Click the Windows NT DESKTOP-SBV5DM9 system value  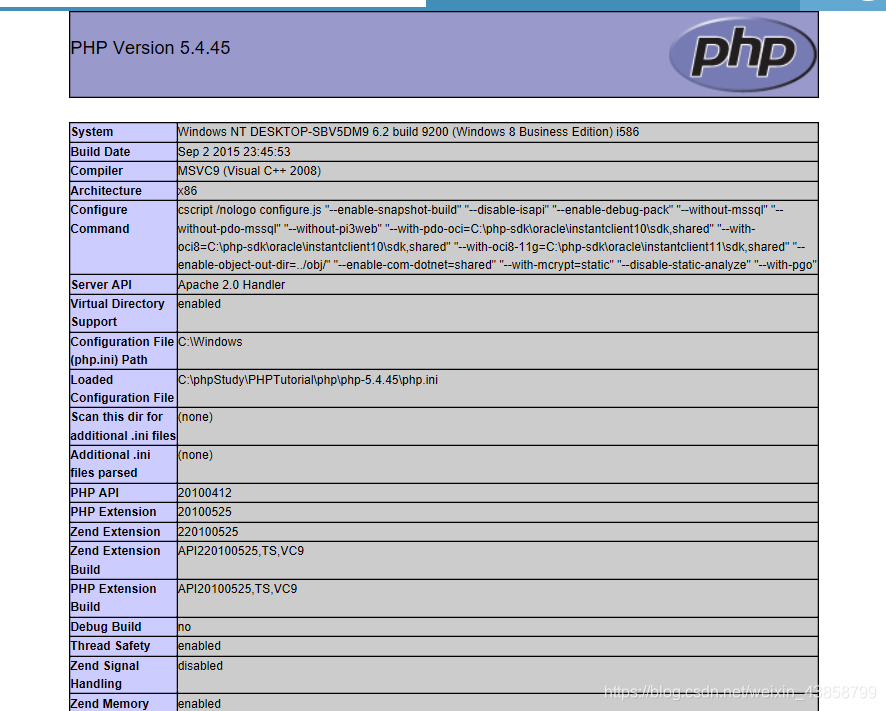point(409,132)
